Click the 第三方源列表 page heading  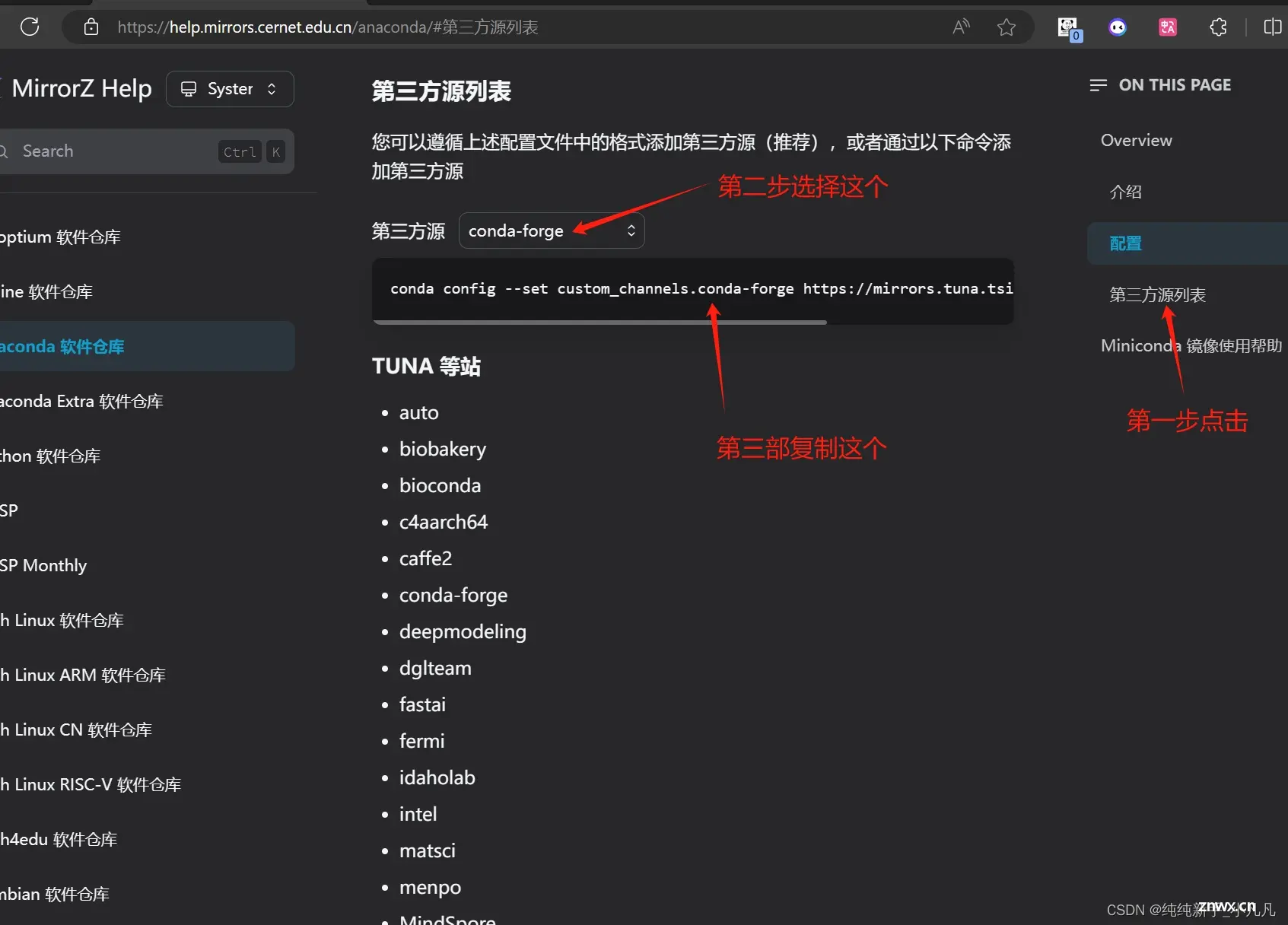(441, 92)
